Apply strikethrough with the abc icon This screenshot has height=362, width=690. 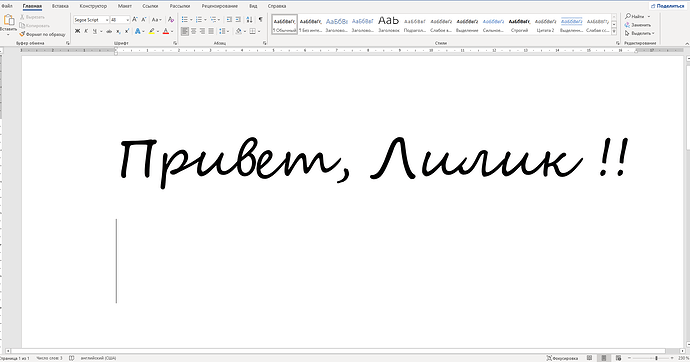(x=109, y=31)
